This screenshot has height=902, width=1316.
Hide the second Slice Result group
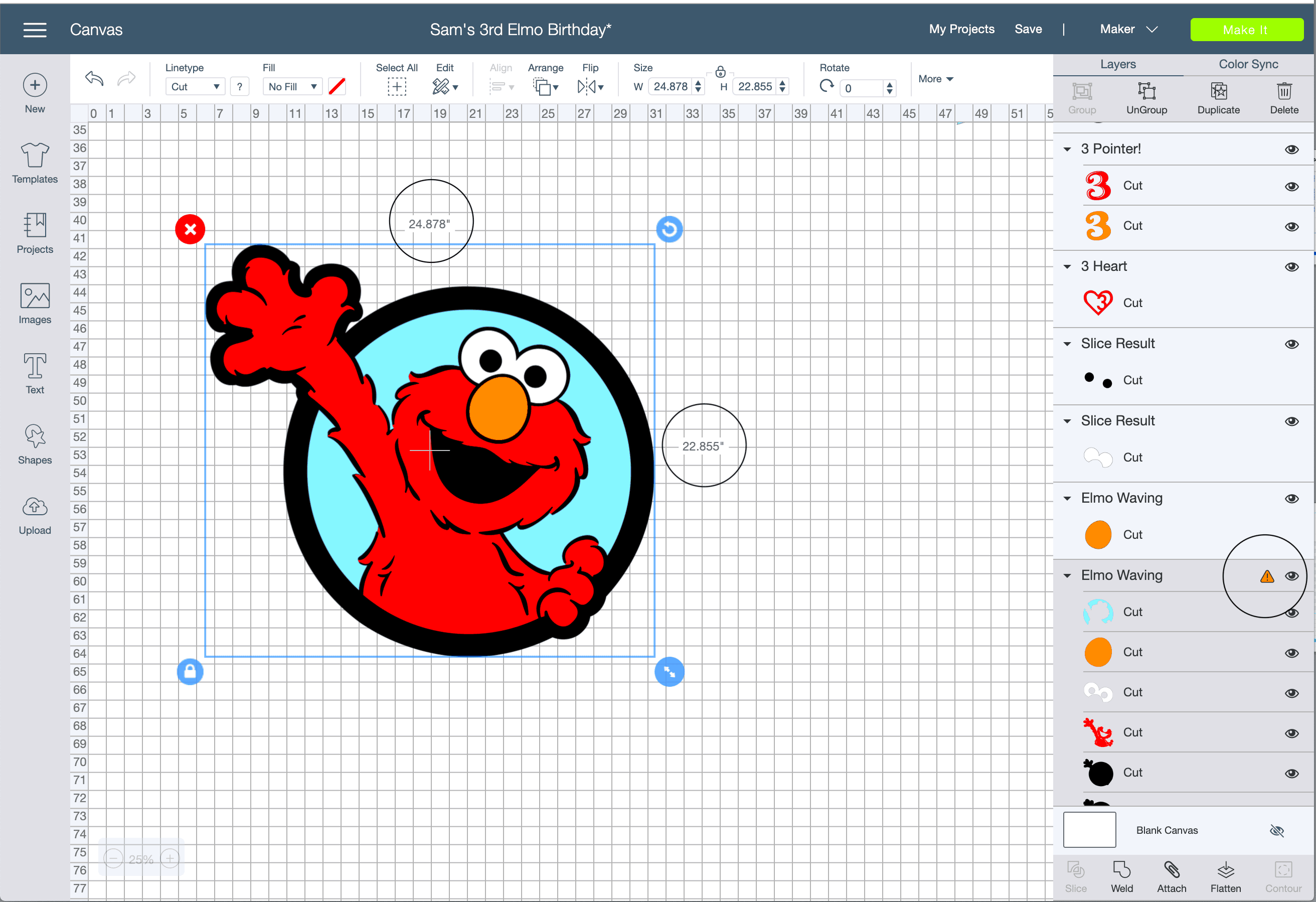pyautogui.click(x=1291, y=421)
